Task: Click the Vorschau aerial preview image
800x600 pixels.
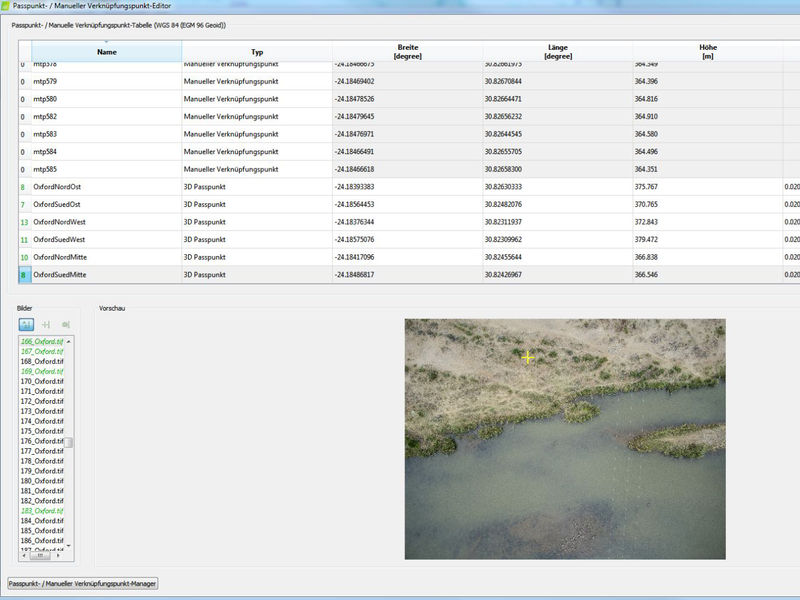Action: [x=565, y=439]
